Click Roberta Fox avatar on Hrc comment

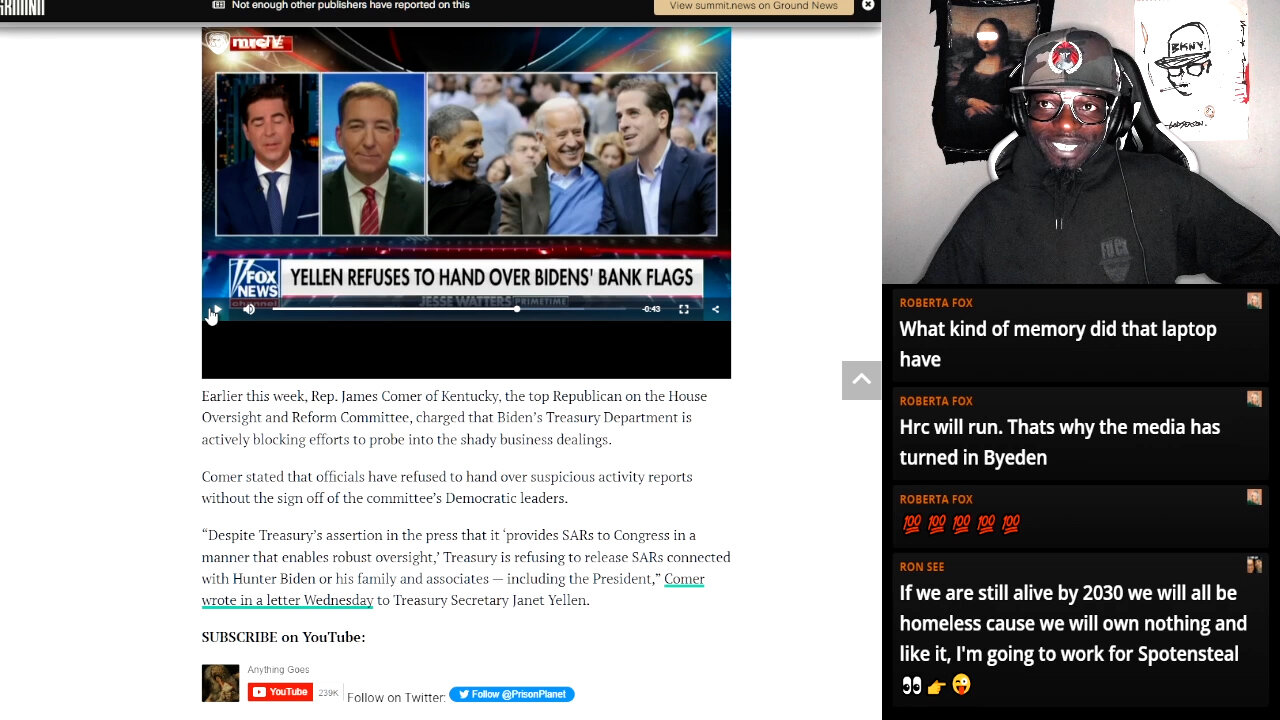point(1254,399)
